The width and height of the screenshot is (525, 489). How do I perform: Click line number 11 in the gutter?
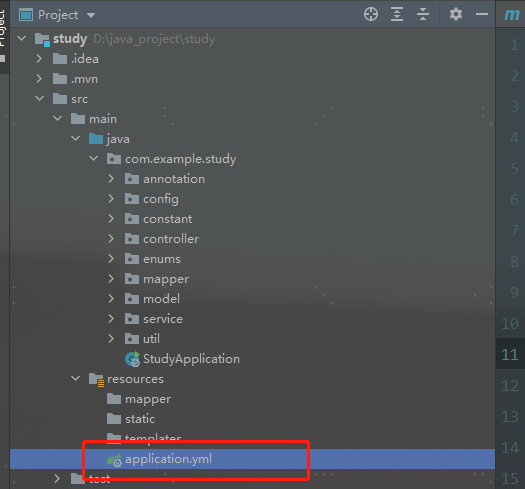(x=510, y=355)
